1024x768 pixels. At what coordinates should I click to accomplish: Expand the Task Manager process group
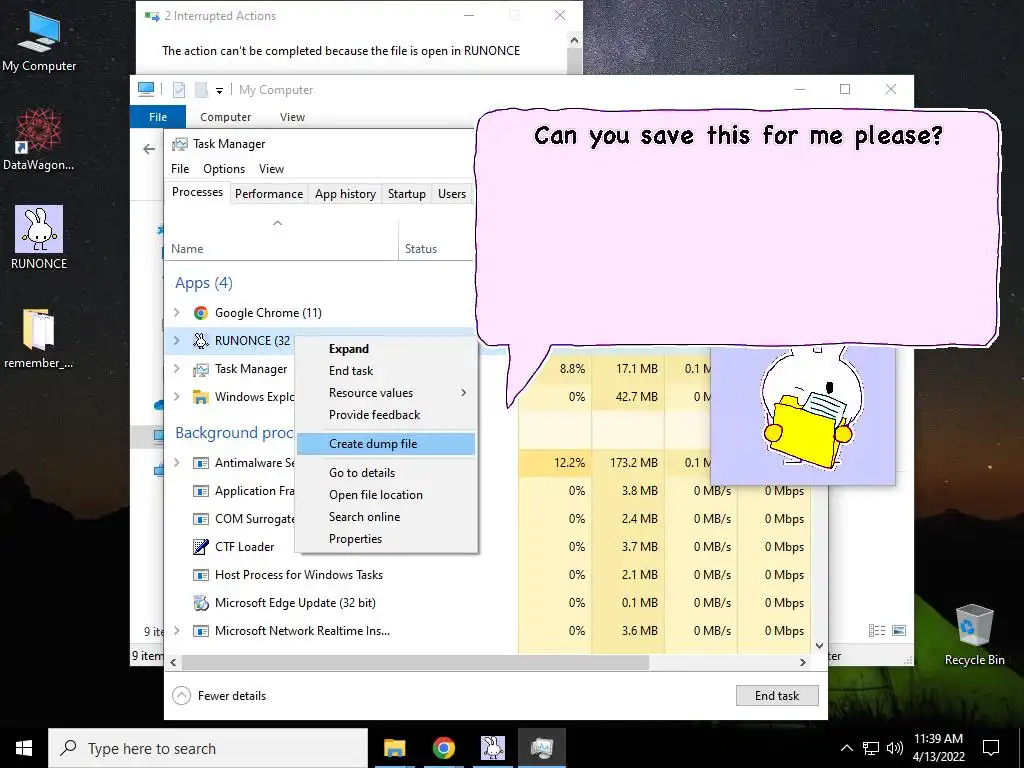[176, 369]
